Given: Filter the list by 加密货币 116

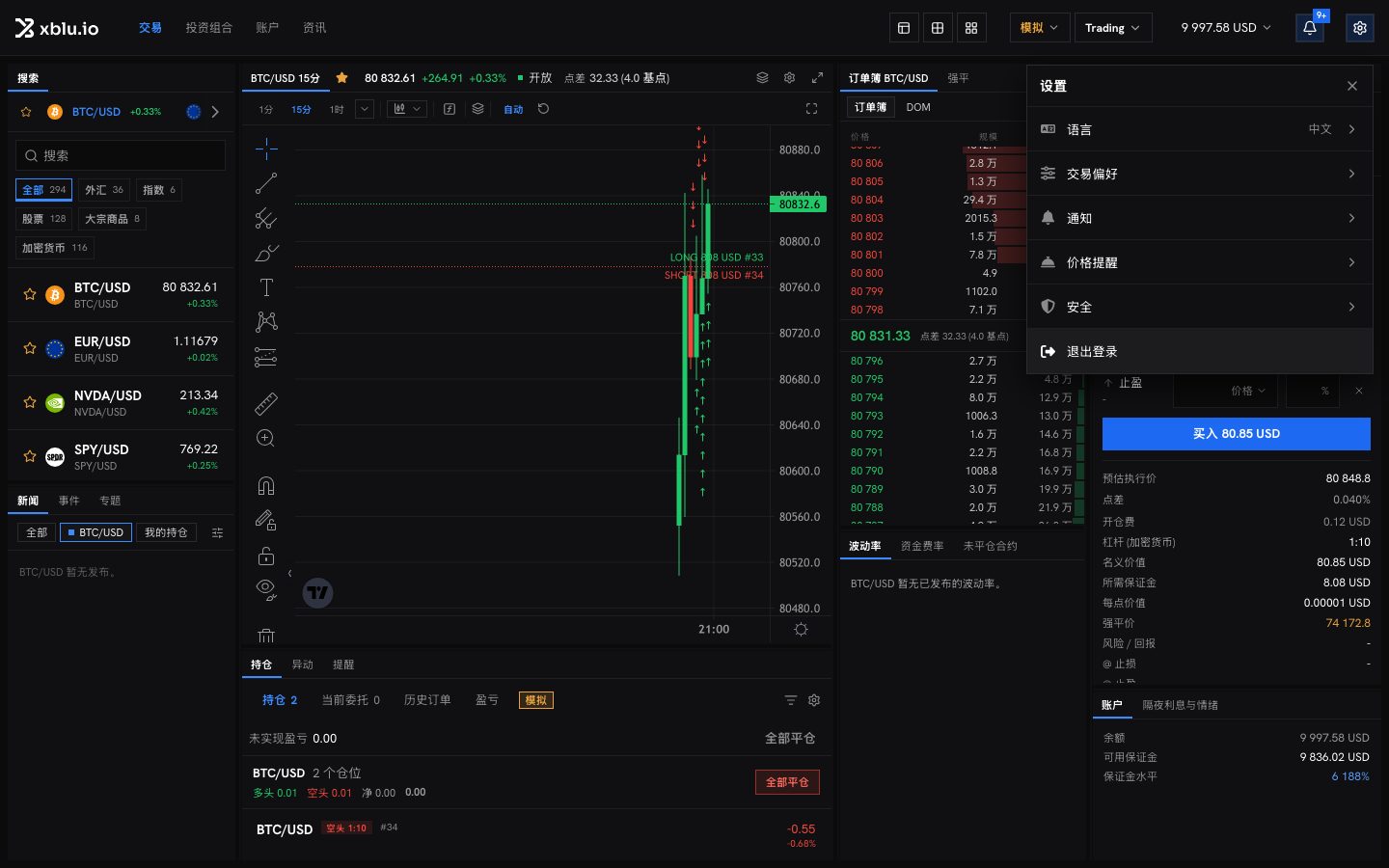Looking at the screenshot, I should pyautogui.click(x=55, y=248).
